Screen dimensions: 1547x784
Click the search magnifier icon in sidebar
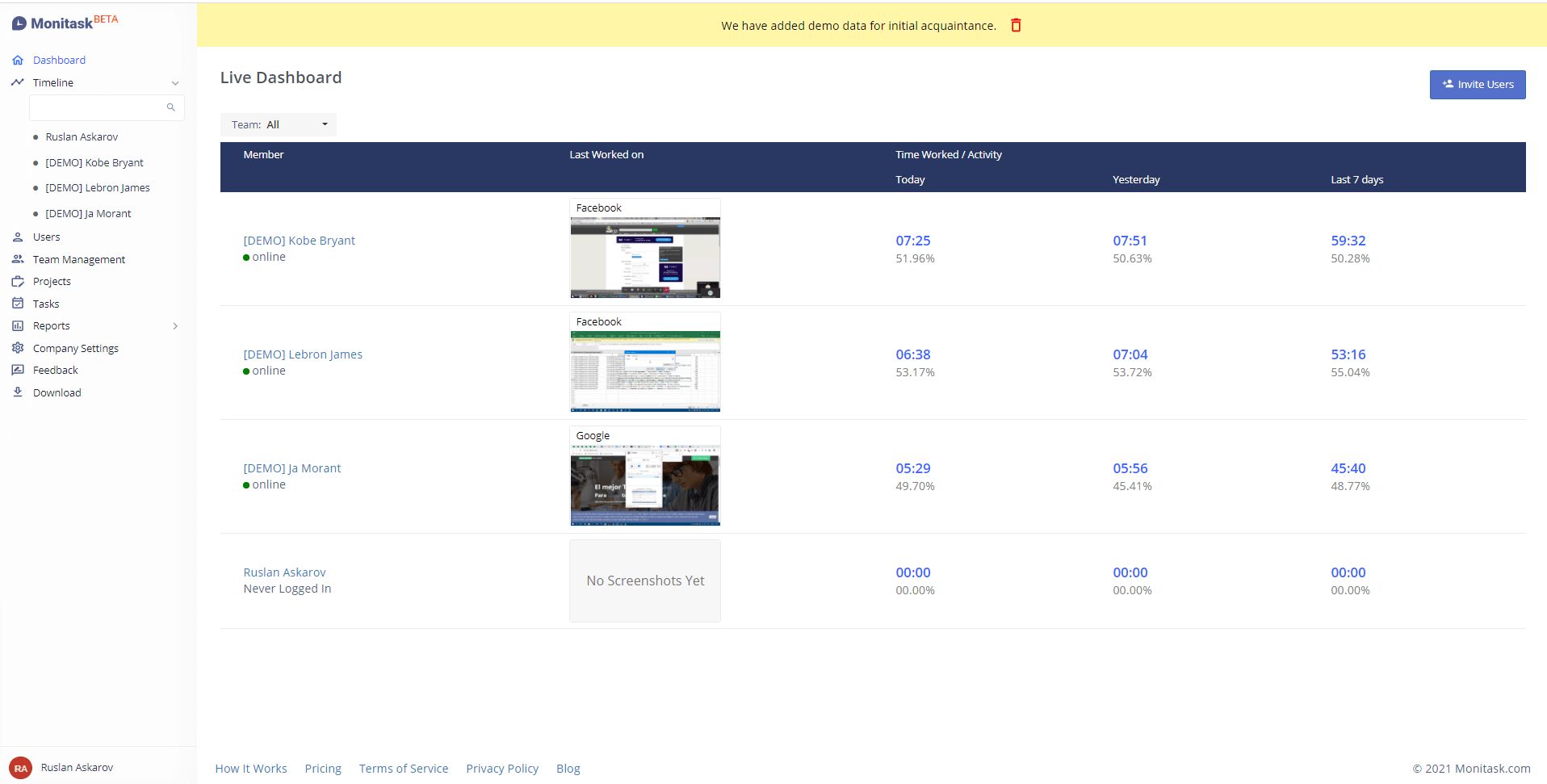tap(170, 107)
